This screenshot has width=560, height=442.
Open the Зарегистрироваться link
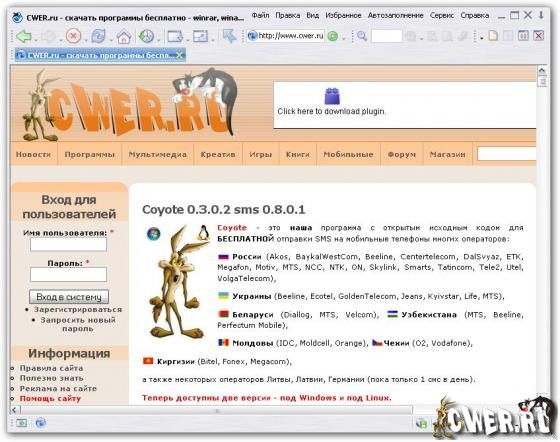pos(78,309)
